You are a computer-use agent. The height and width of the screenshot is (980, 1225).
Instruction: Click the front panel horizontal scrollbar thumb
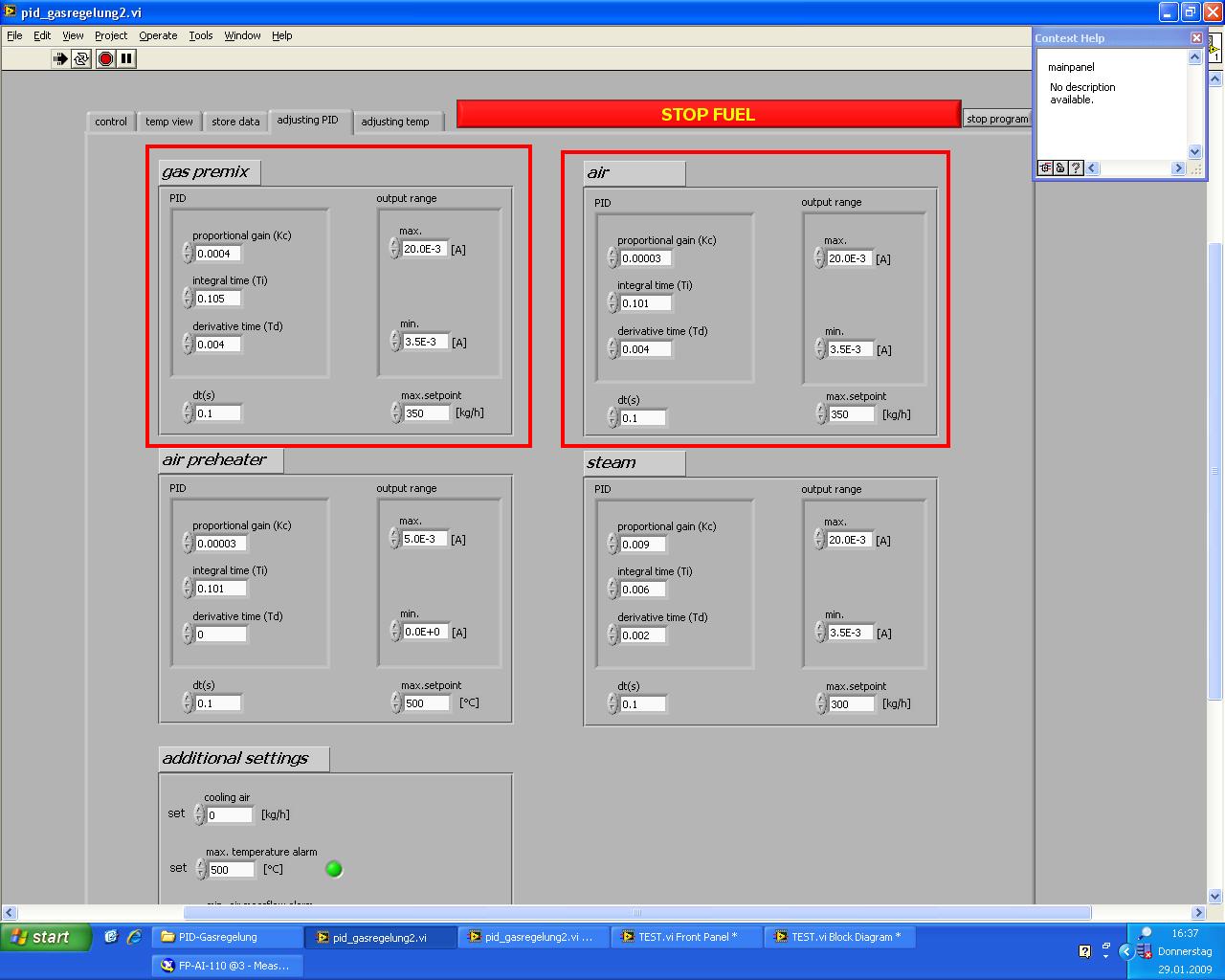coord(636,912)
